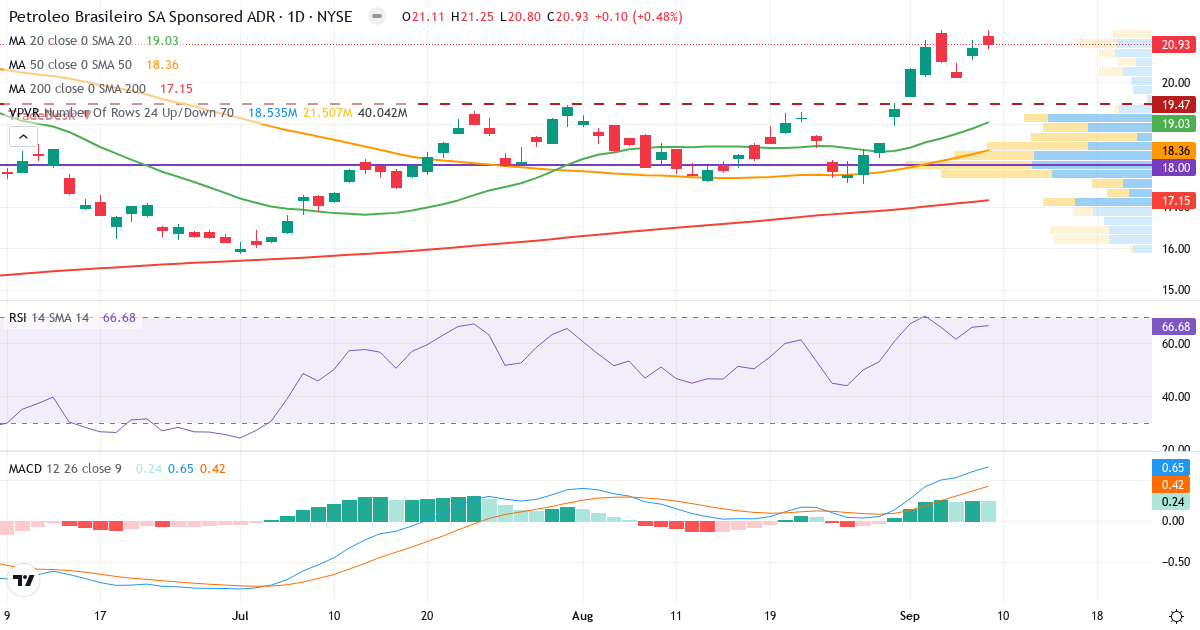The image size is (1200, 630).
Task: Click the VPVR up volume 18.535M
Action: pos(272,113)
